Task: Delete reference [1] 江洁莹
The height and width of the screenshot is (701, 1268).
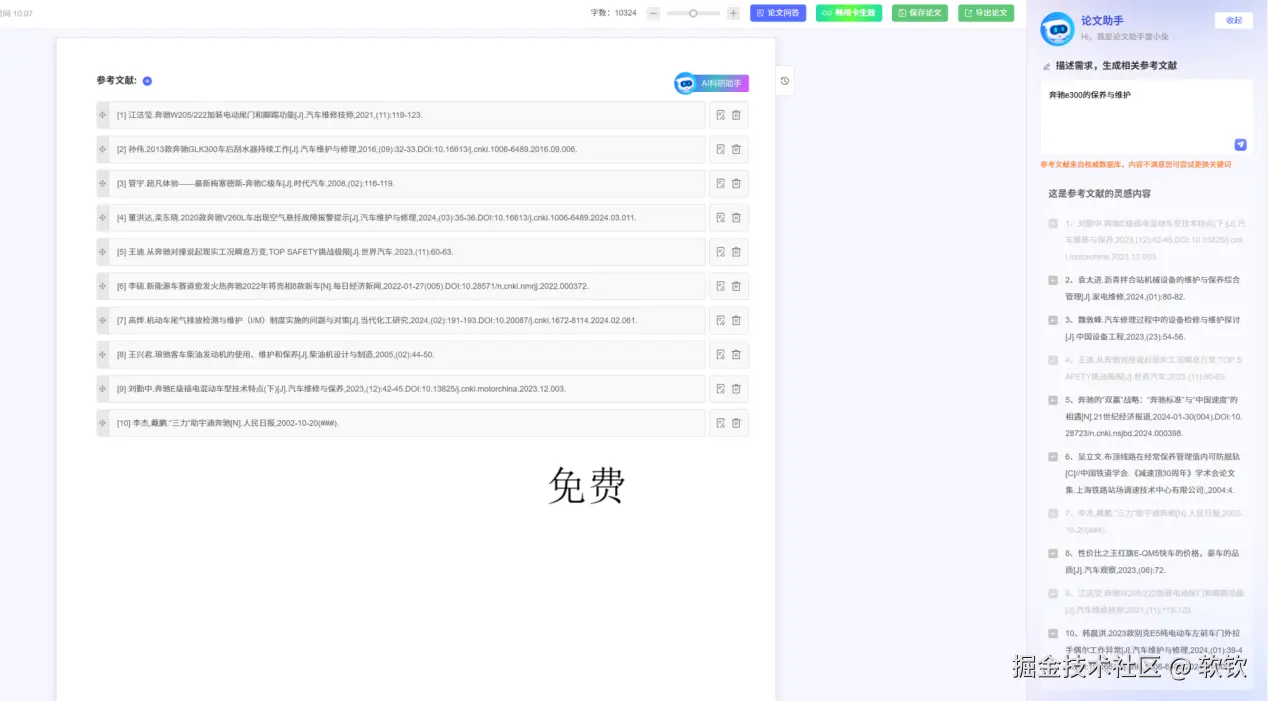Action: pyautogui.click(x=736, y=115)
